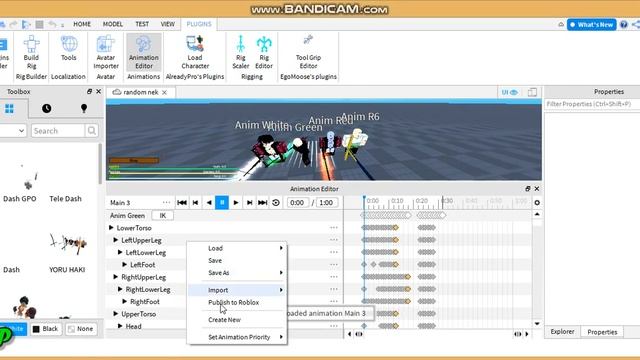Select the None background option
The width and height of the screenshot is (640, 360).
point(81,329)
